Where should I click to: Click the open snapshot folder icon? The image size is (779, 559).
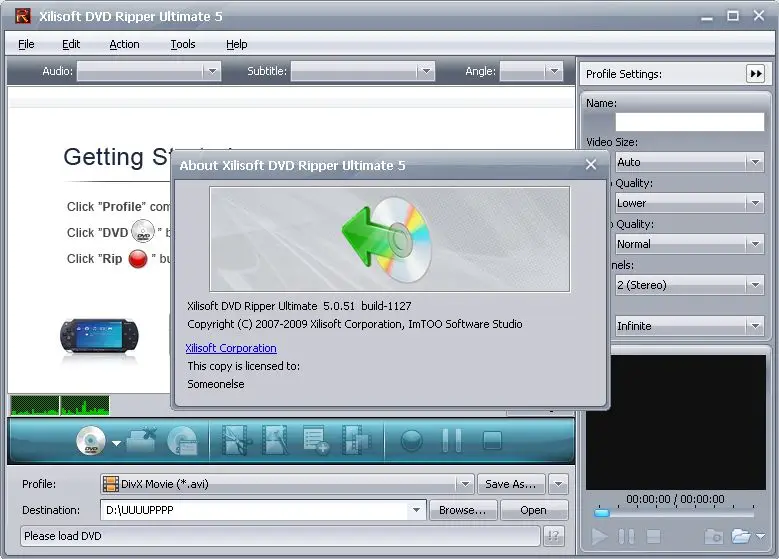coord(741,537)
